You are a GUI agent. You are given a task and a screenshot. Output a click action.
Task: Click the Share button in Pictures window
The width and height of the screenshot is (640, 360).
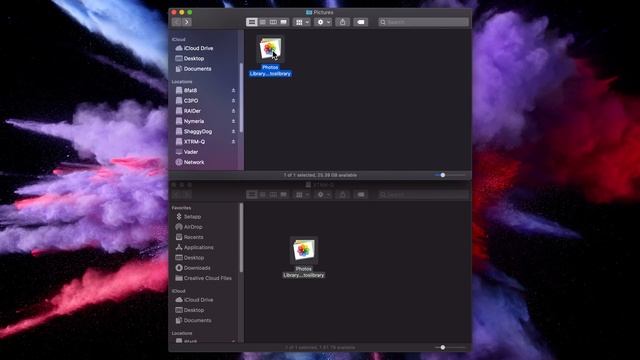click(342, 22)
